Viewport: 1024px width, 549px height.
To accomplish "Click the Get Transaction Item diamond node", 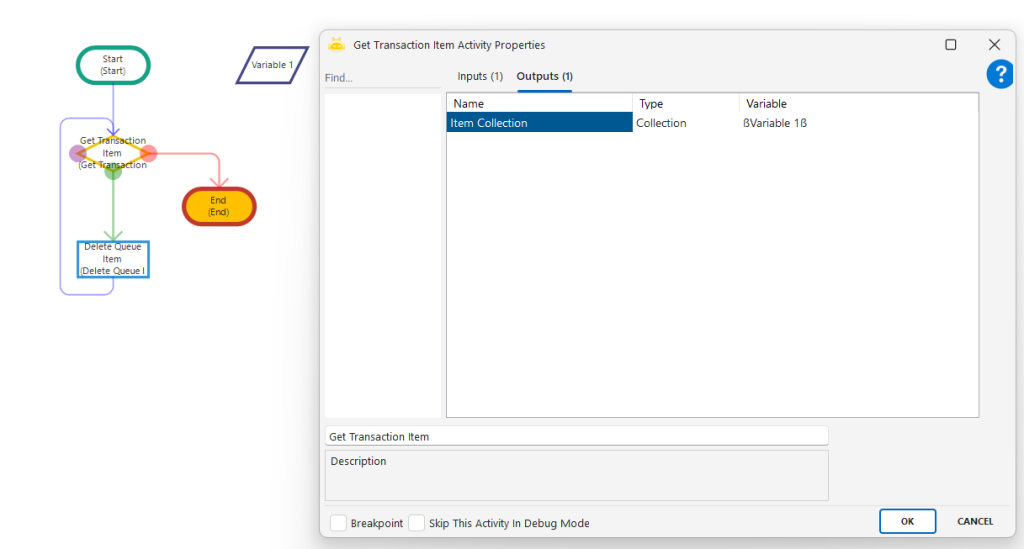I will (113, 153).
